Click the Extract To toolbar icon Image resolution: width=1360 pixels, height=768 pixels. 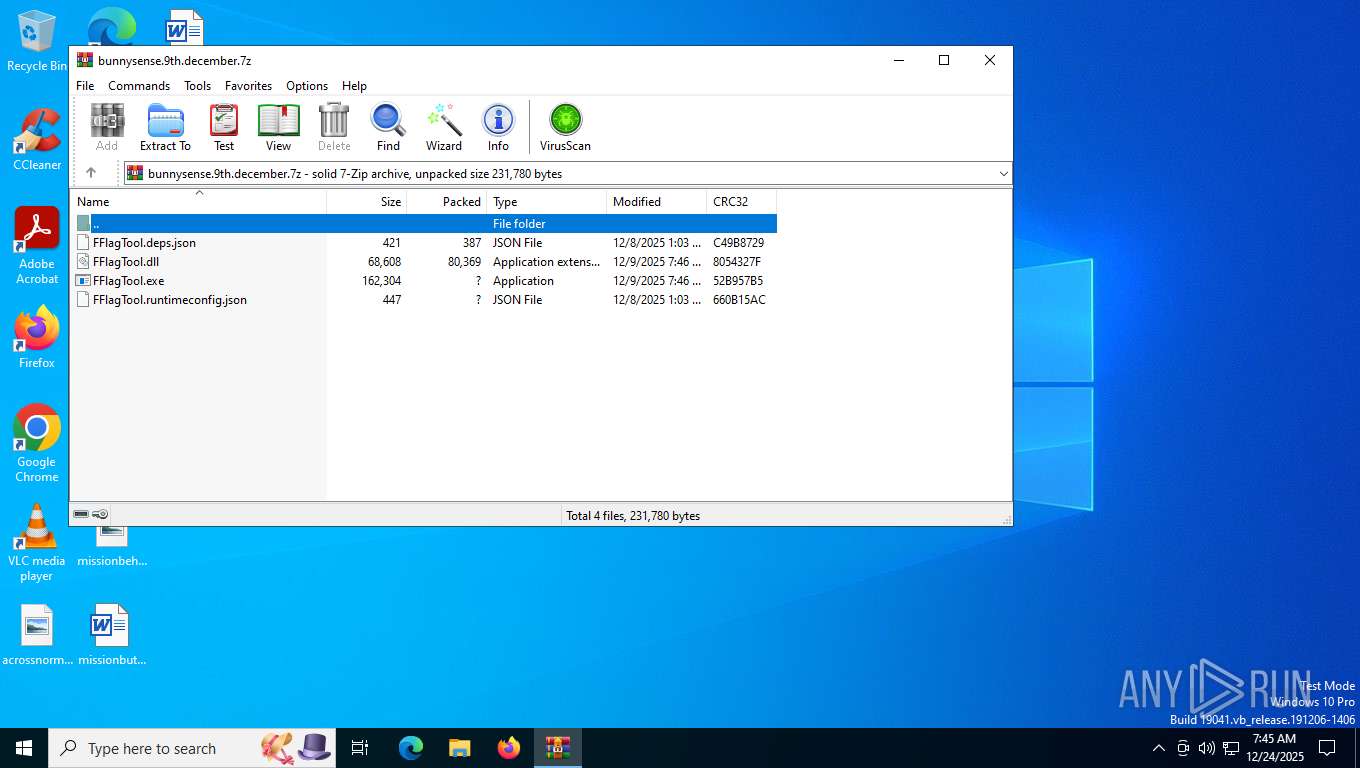click(x=165, y=127)
